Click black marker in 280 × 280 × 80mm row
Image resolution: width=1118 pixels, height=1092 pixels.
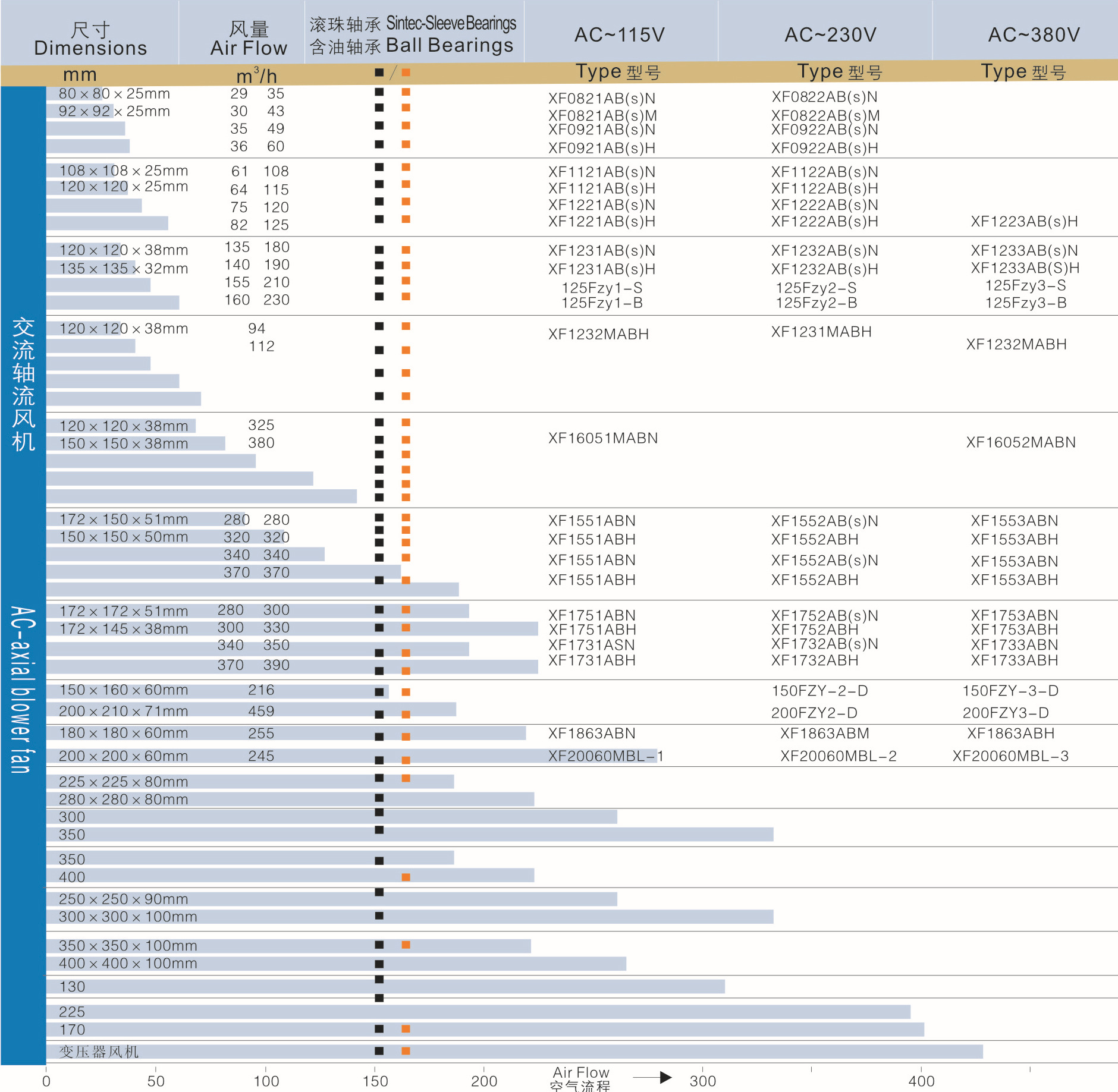[x=379, y=798]
